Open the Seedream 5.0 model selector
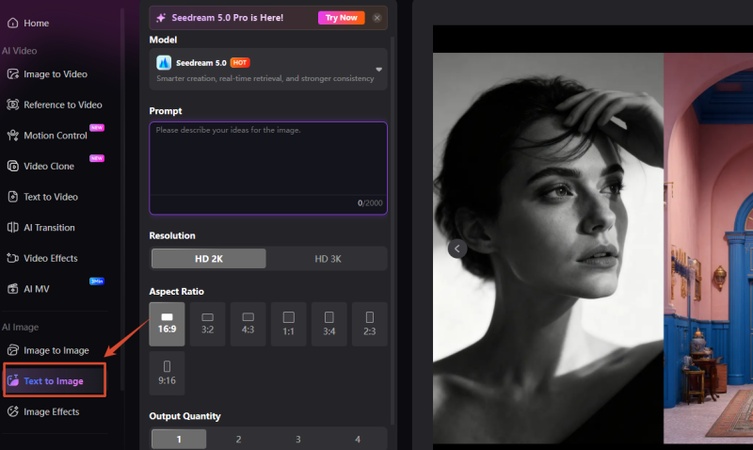 (x=268, y=69)
